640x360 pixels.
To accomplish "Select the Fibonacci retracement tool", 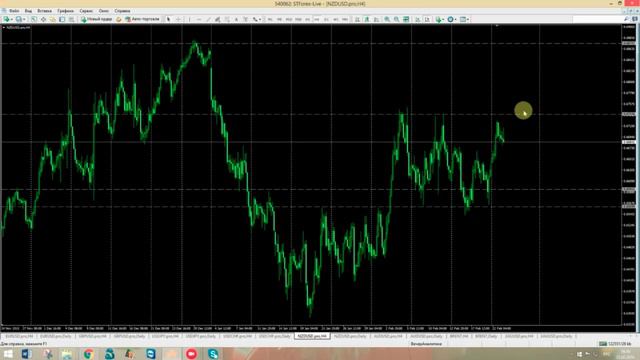I will coord(227,19).
